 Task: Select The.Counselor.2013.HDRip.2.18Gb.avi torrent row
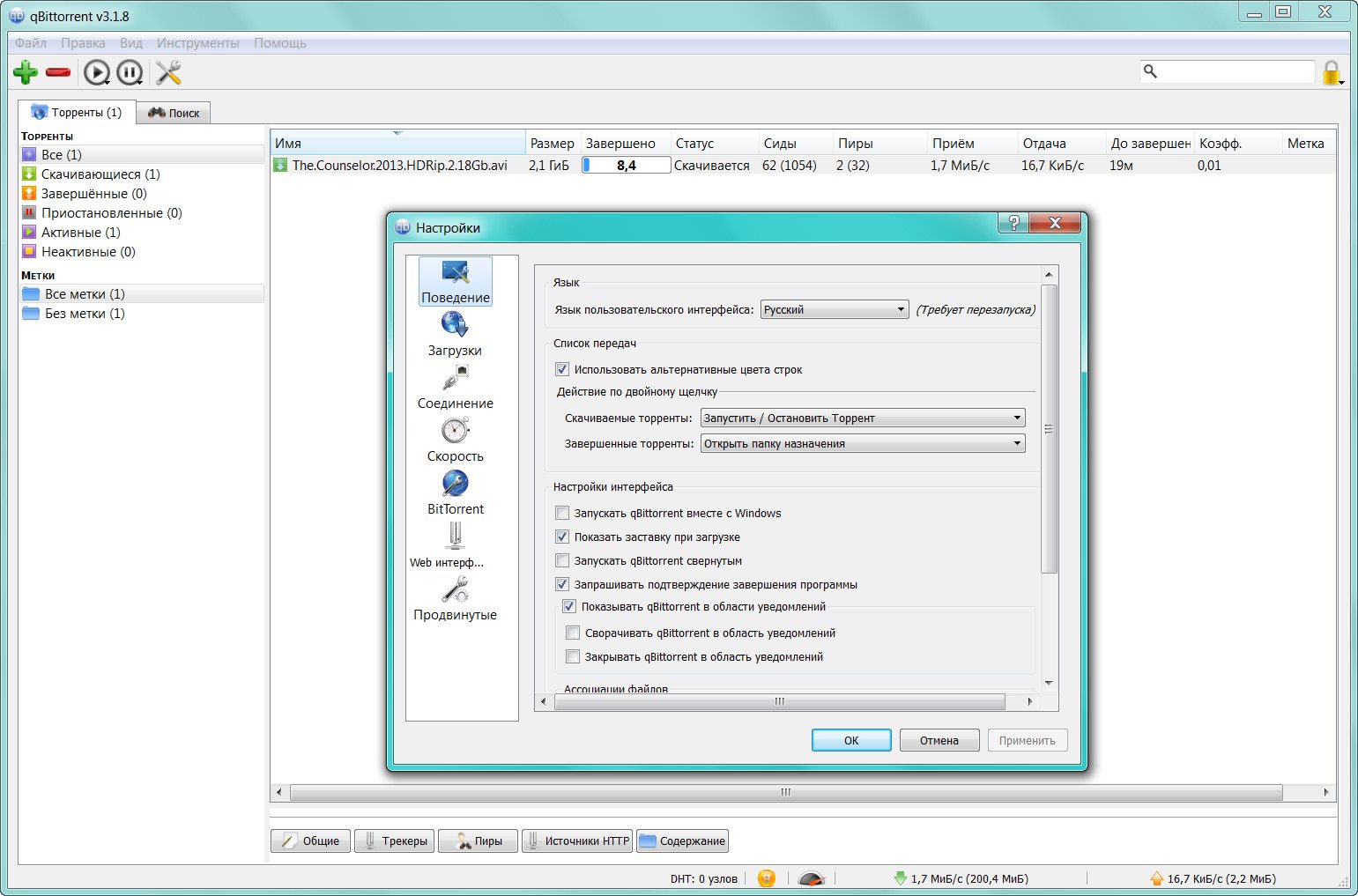[802, 165]
